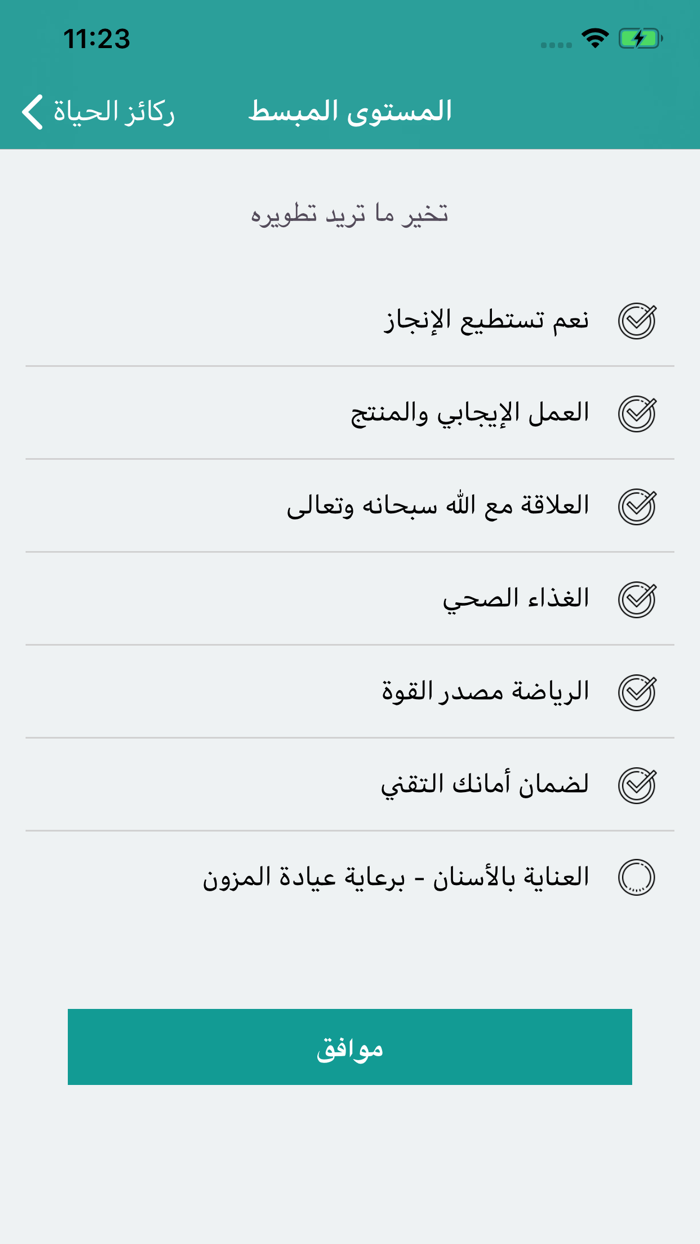Tap the checkmark icon beside "الرياضة مصدر القوة"
This screenshot has width=700, height=1244.
point(637,691)
